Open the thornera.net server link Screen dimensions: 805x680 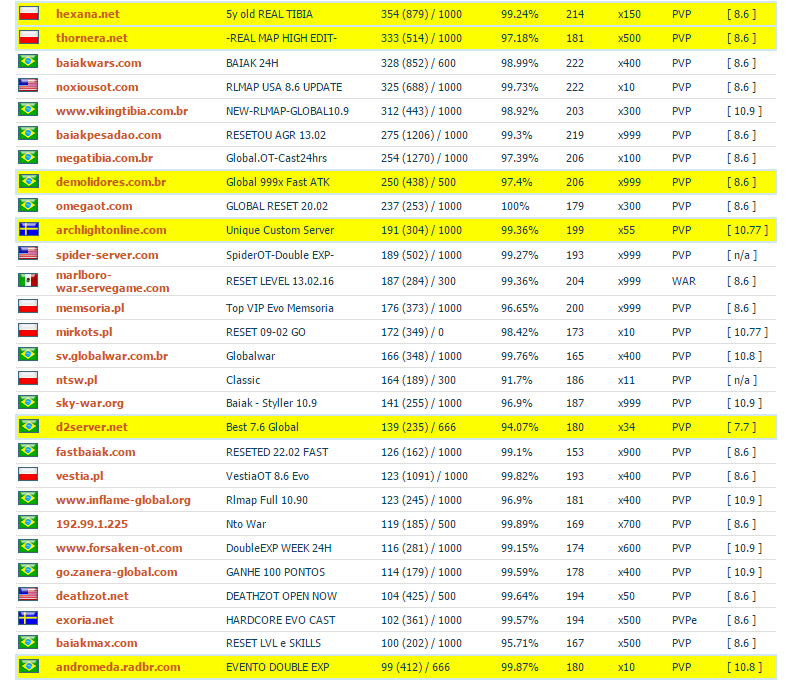tap(91, 38)
